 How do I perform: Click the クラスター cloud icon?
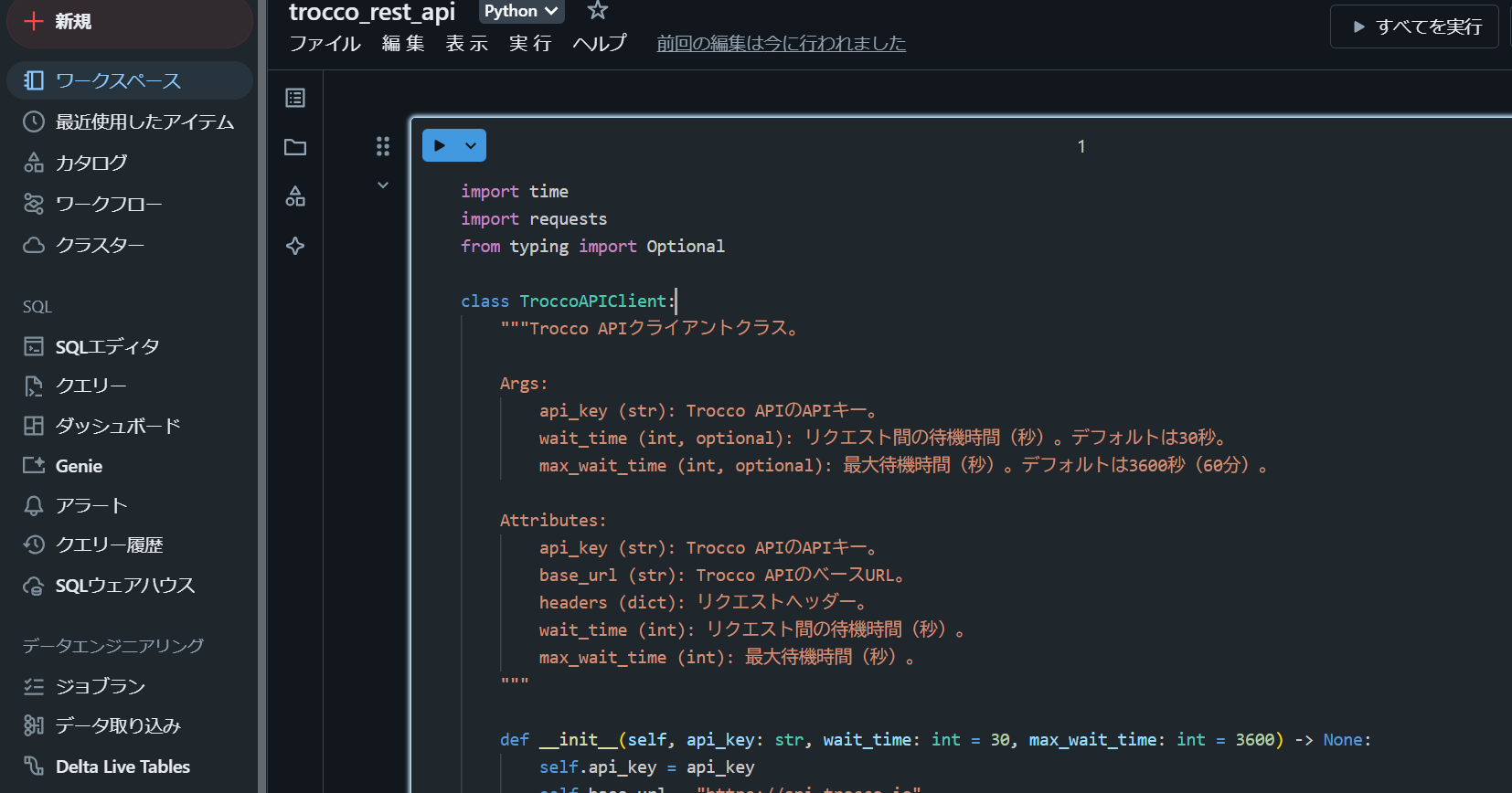click(x=34, y=245)
